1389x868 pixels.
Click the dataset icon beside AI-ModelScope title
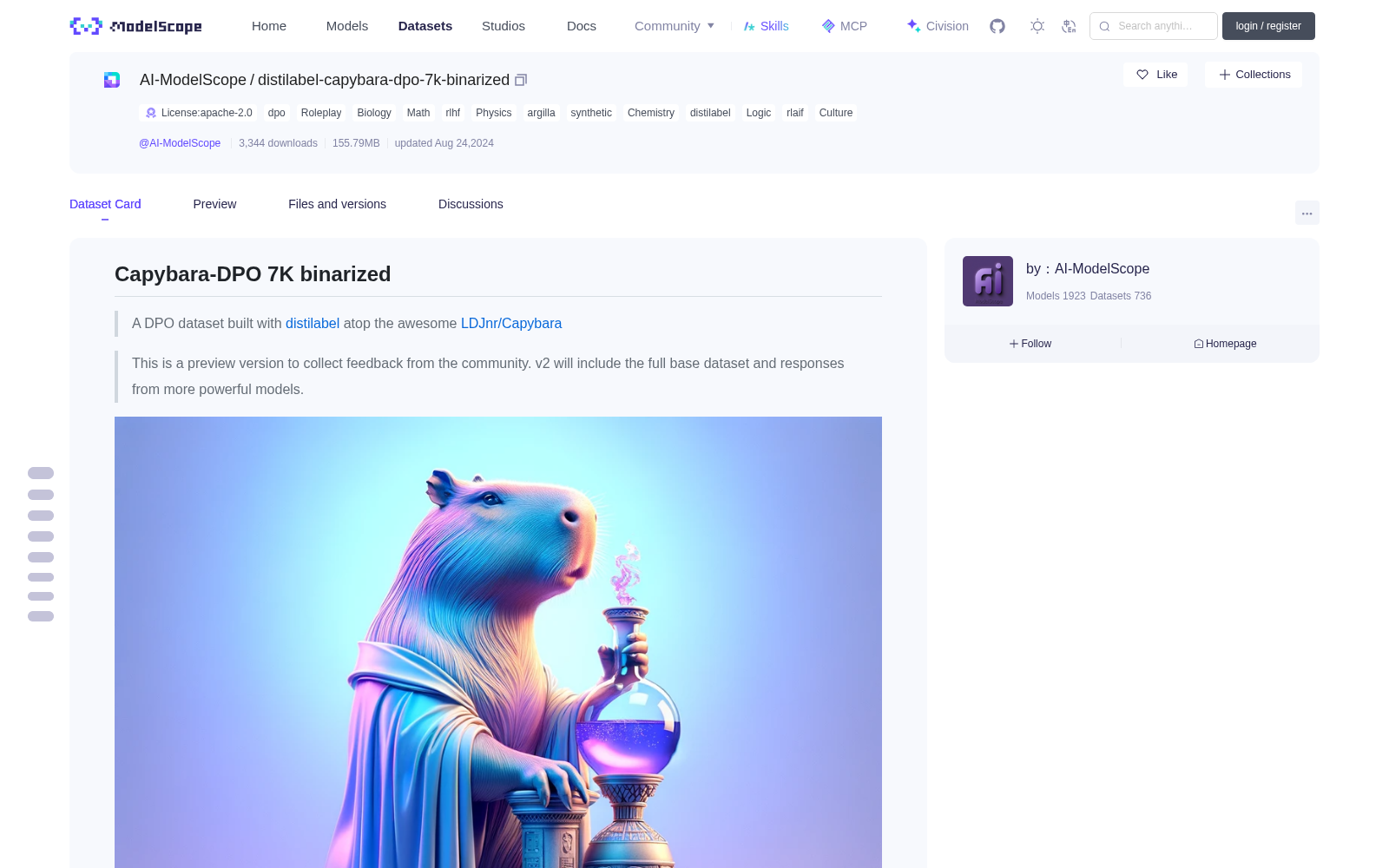(x=112, y=80)
